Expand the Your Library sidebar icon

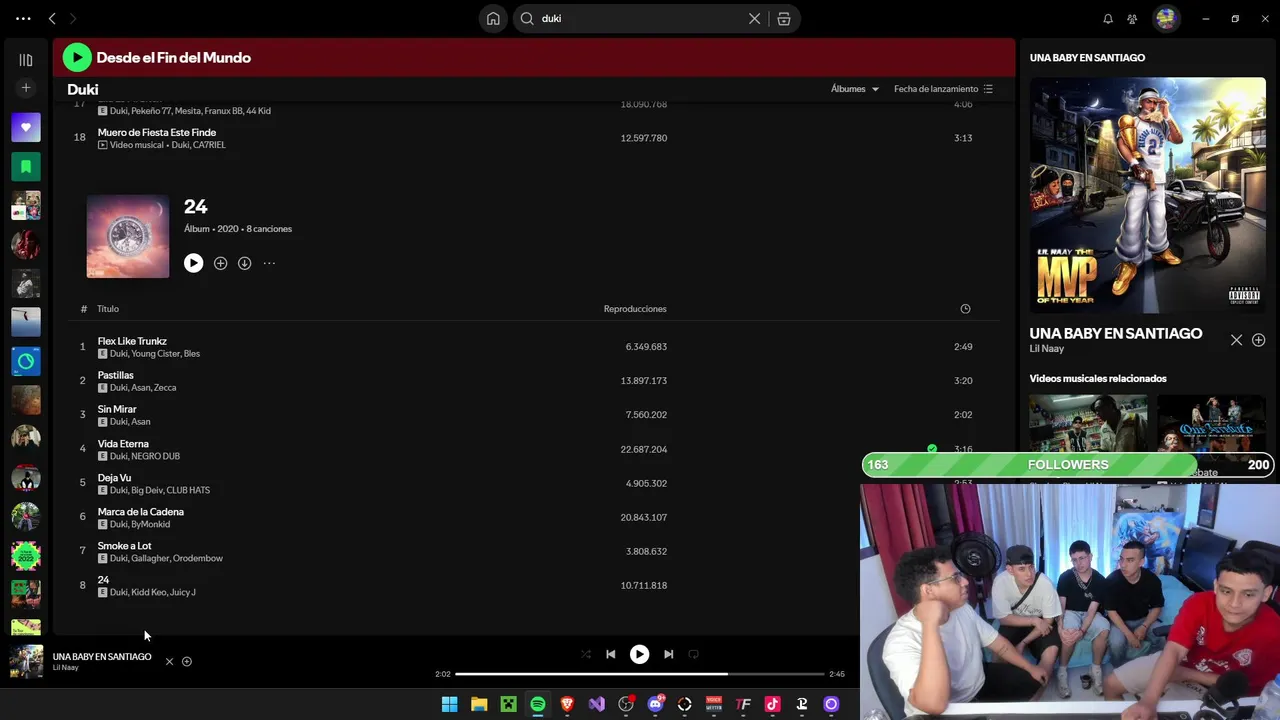[26, 60]
